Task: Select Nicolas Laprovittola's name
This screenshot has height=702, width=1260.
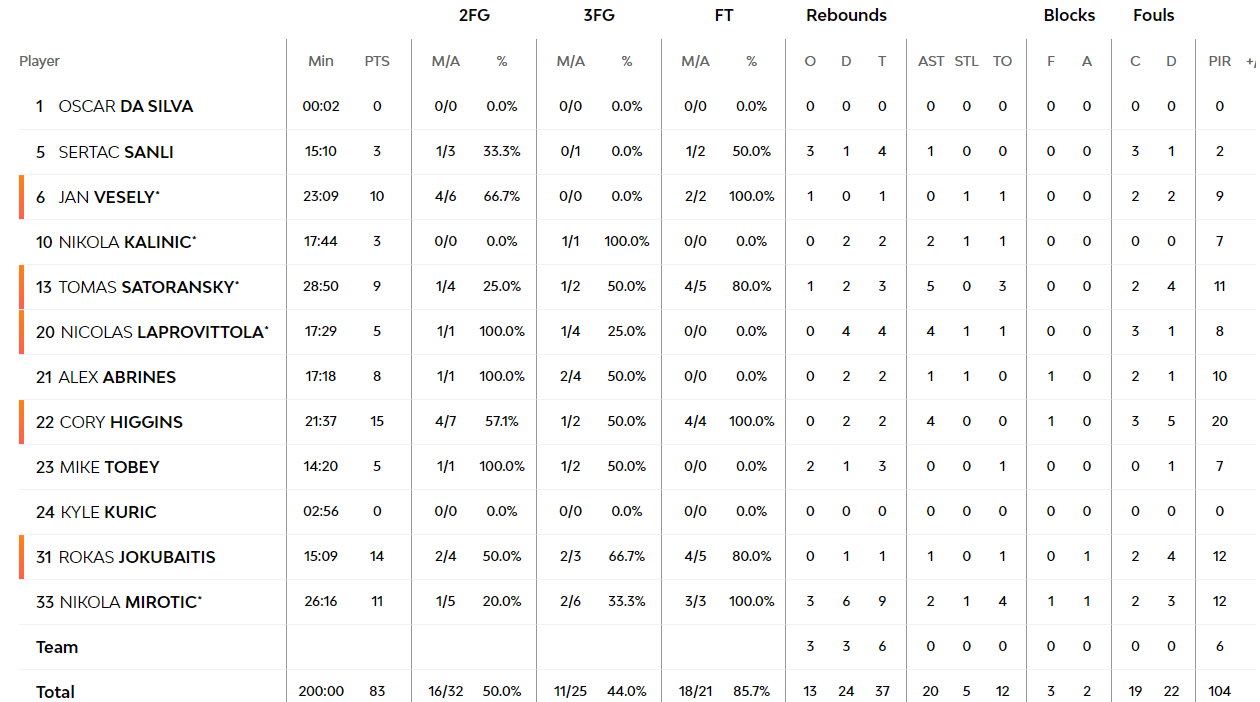Action: tap(165, 332)
